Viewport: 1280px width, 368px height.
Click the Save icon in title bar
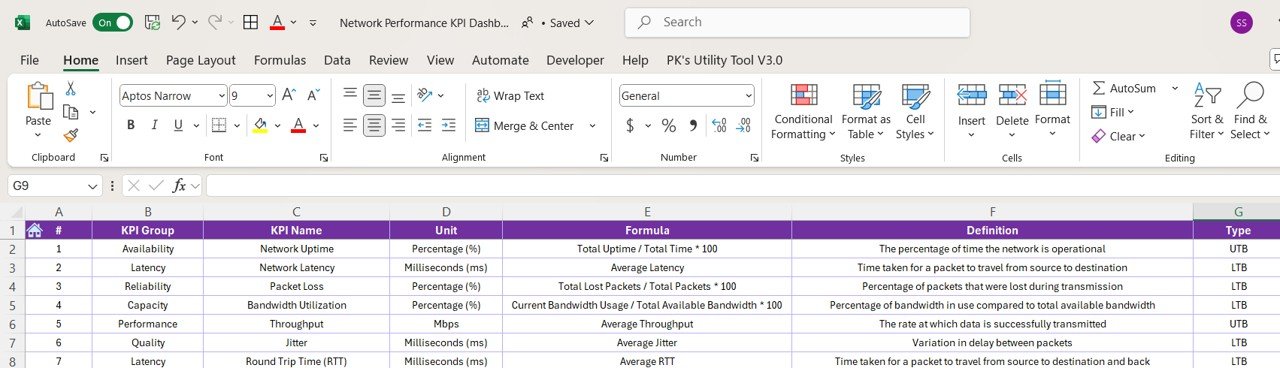point(152,22)
